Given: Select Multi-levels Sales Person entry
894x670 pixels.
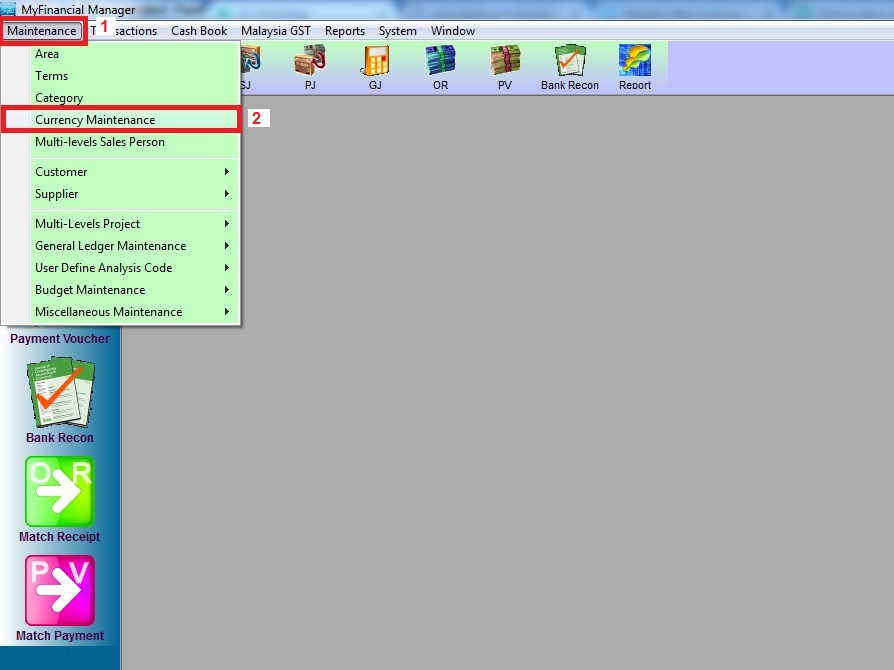Looking at the screenshot, I should (x=100, y=142).
